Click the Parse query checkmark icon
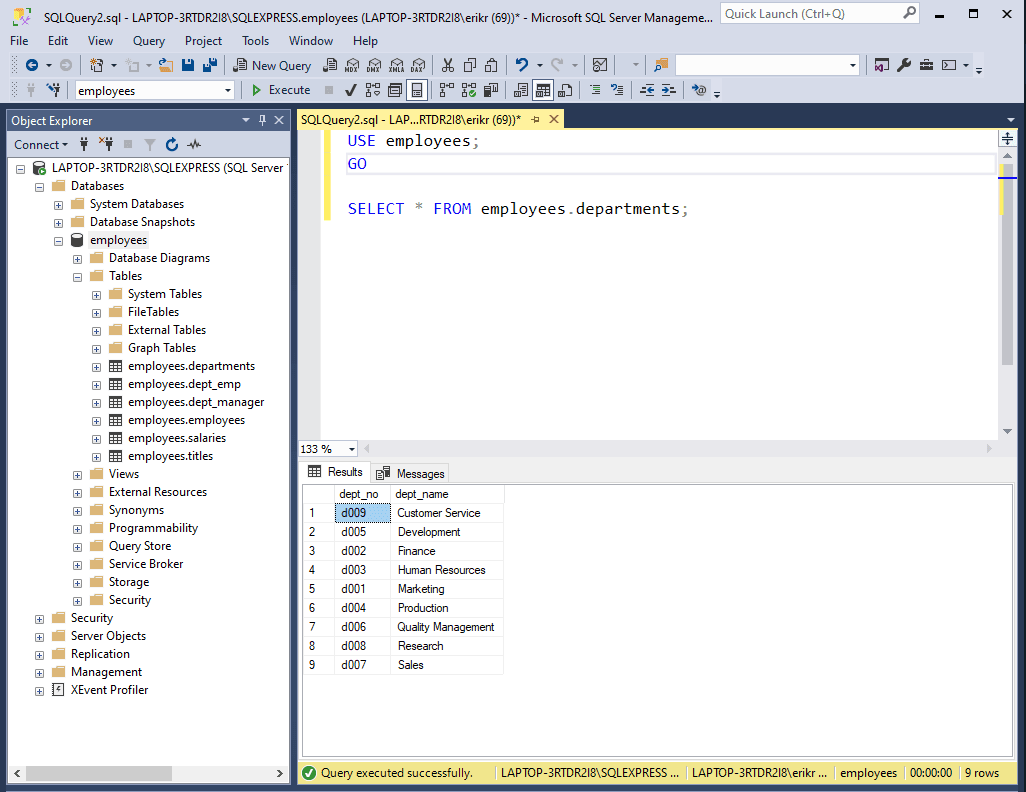 (349, 90)
